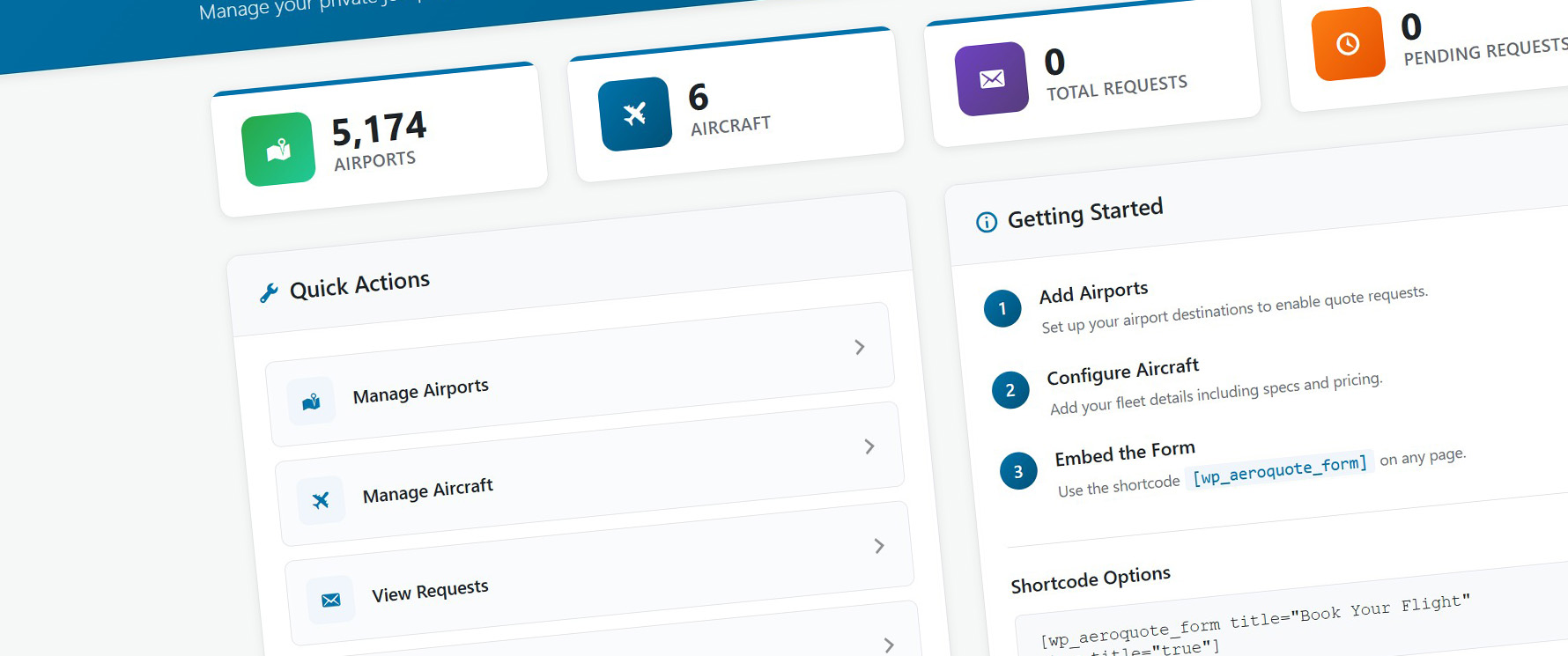Expand the View Requests row chevron
Viewport: 1568px width, 656px height.
click(879, 546)
